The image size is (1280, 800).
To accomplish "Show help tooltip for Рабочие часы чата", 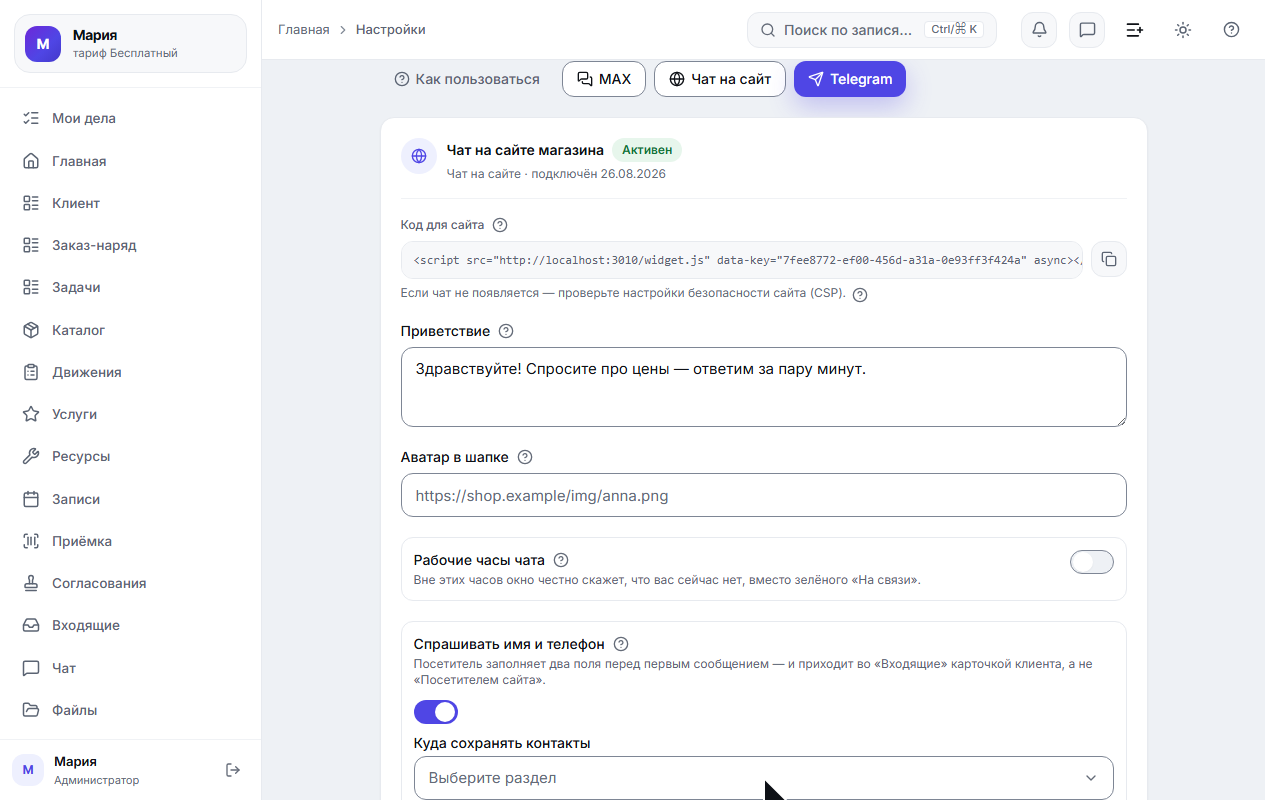I will (x=561, y=560).
